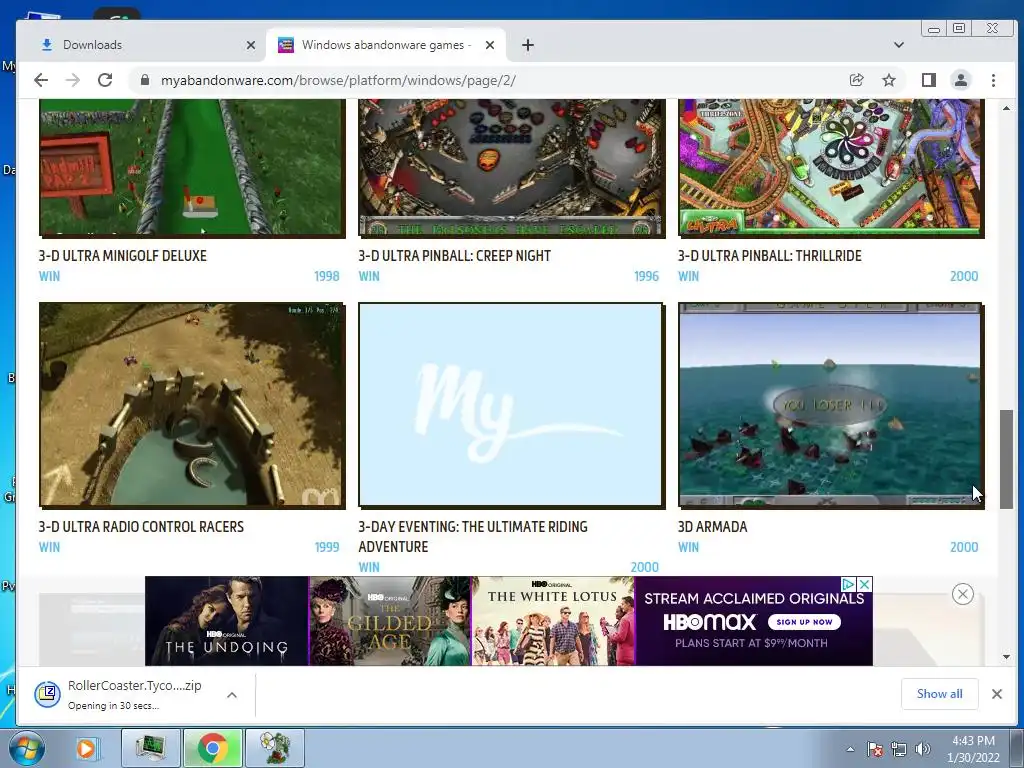Open 3-D Ultra Pinball: Creep Night thumbnail

coord(511,167)
